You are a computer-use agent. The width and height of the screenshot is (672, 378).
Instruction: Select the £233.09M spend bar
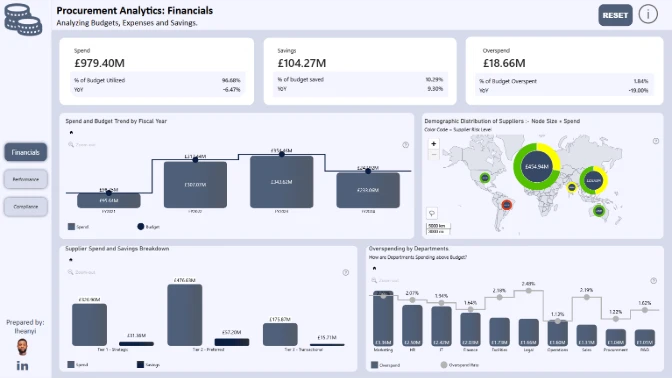pyautogui.click(x=368, y=190)
